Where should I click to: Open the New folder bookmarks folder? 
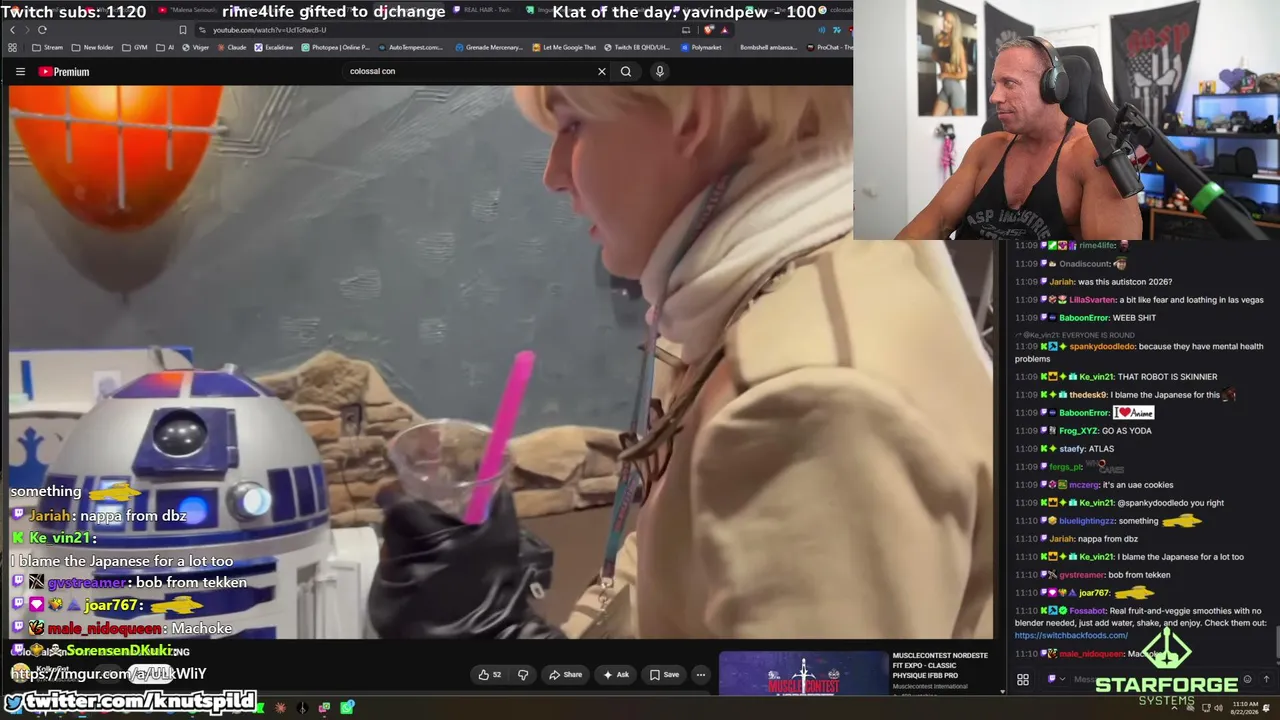[93, 47]
